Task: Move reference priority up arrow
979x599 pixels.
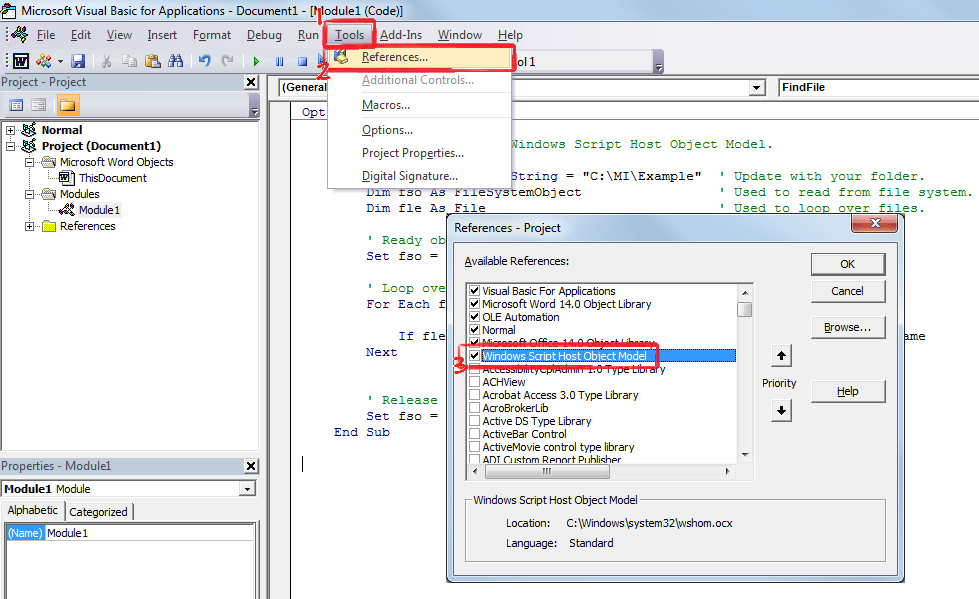Action: [x=781, y=356]
